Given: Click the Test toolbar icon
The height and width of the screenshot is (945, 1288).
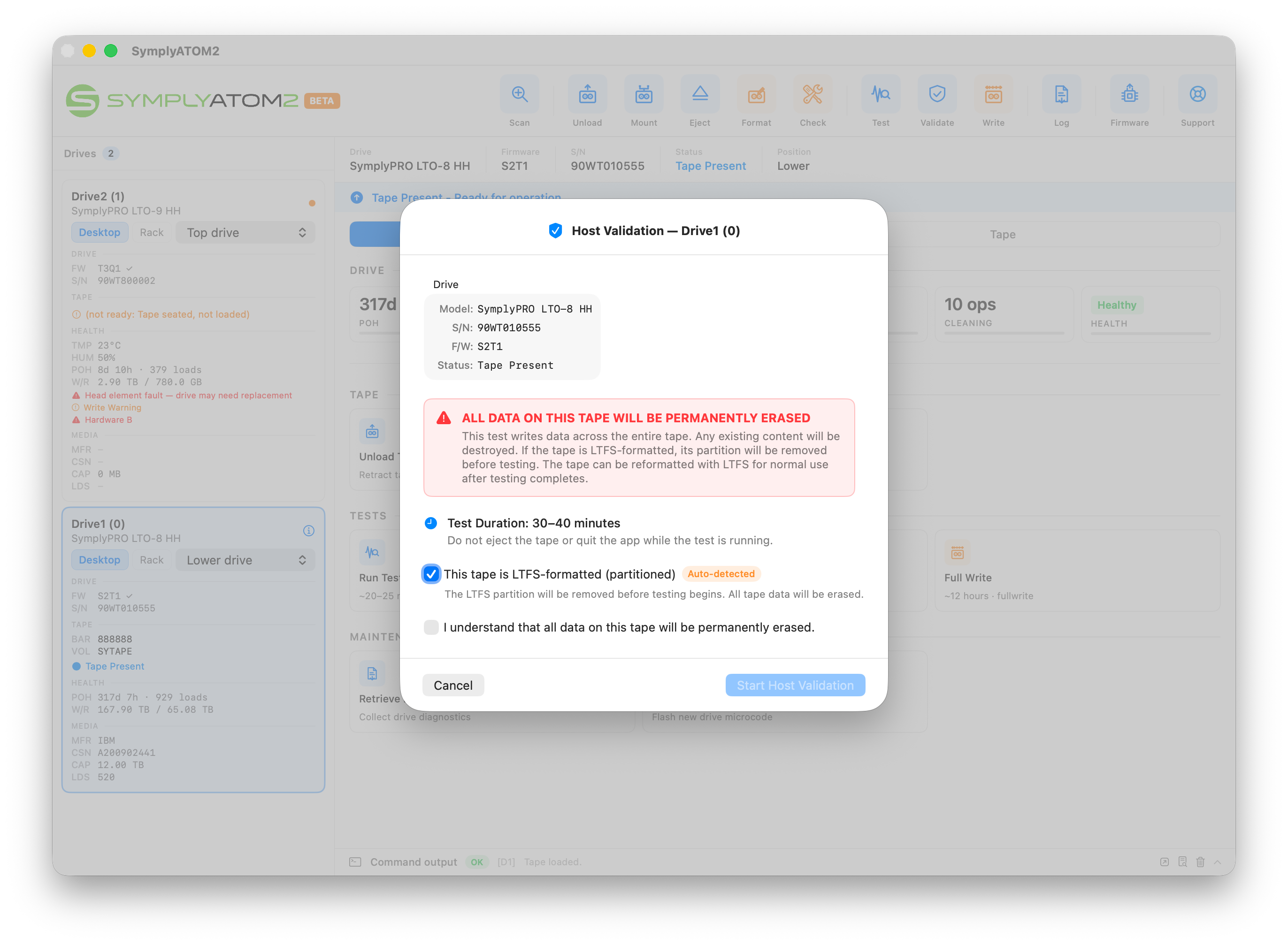Looking at the screenshot, I should tap(881, 94).
